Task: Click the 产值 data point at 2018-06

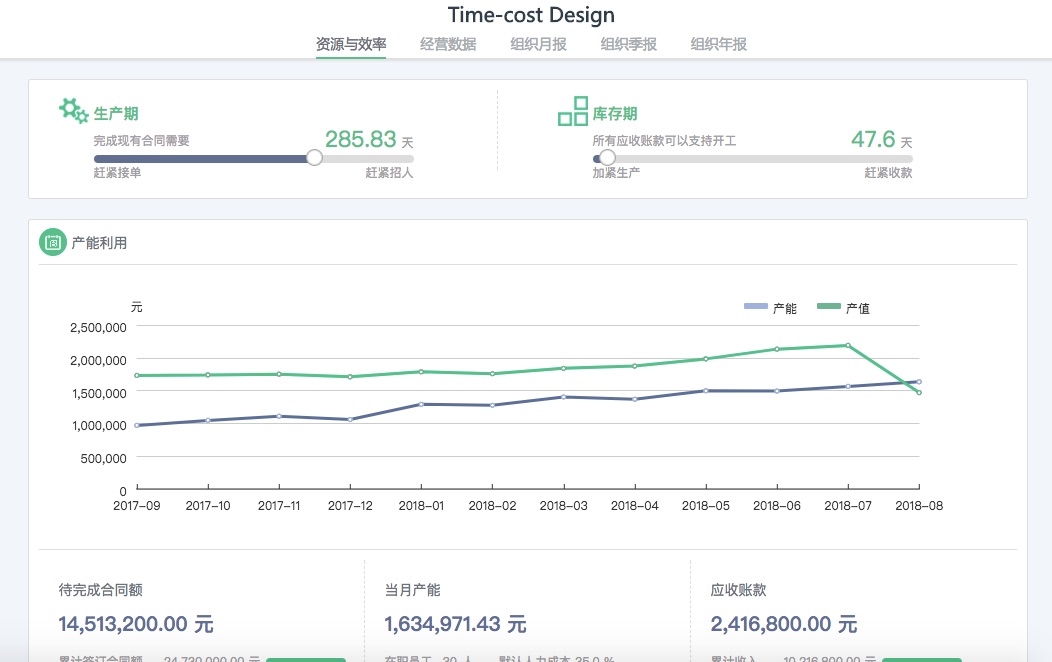Action: pos(777,349)
